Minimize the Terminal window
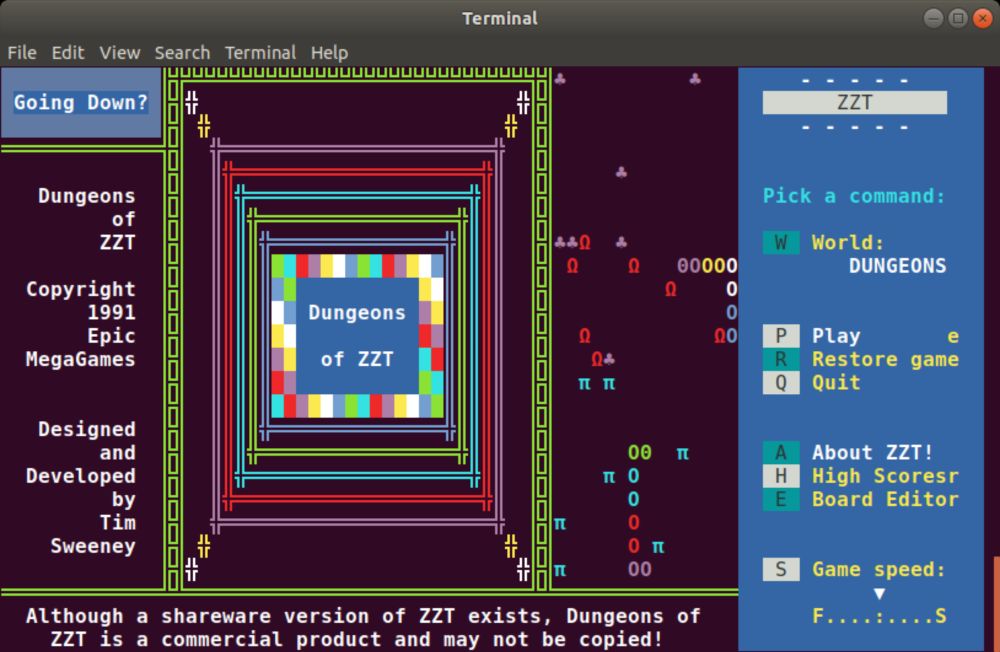This screenshot has width=1000, height=652. pyautogui.click(x=934, y=18)
